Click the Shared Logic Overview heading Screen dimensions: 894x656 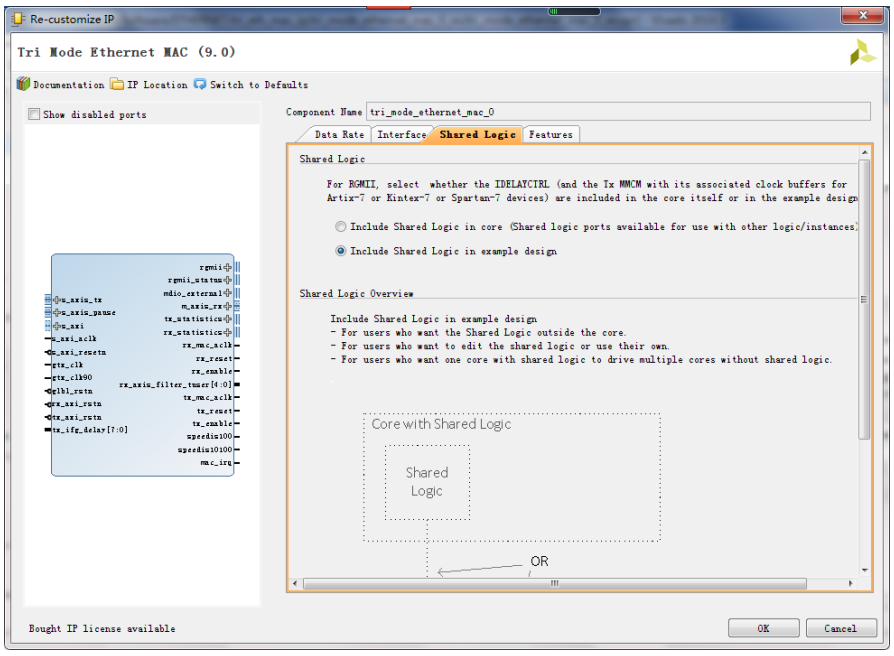click(356, 294)
